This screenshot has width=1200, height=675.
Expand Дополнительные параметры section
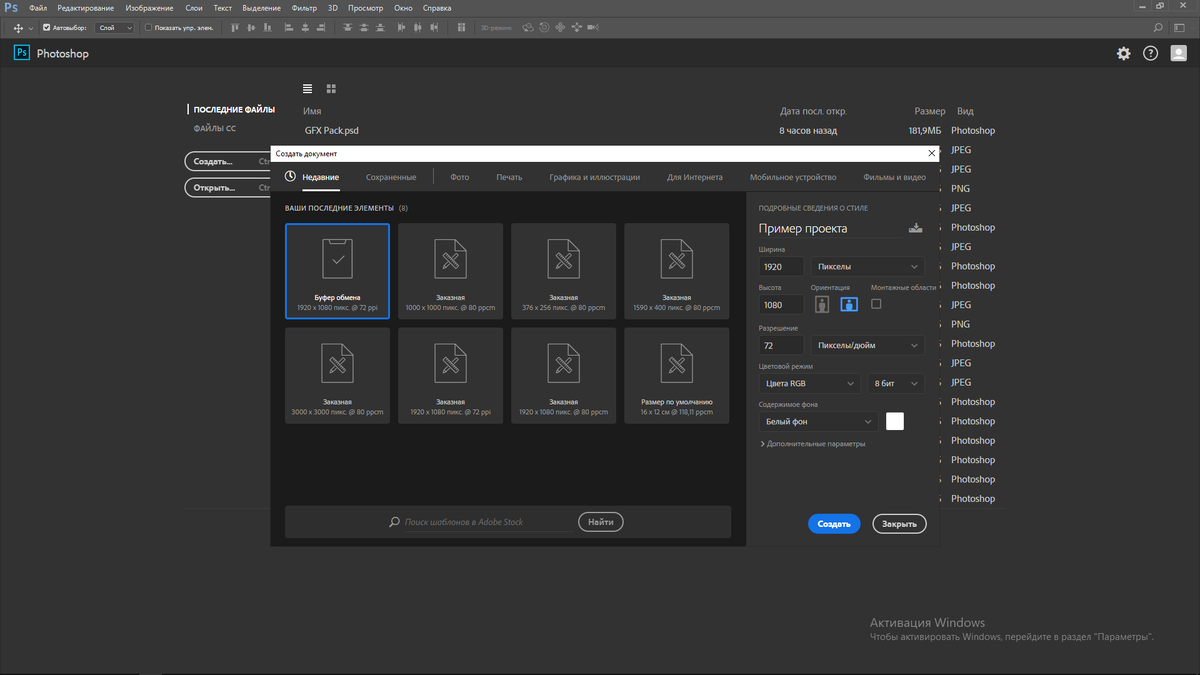[813, 444]
